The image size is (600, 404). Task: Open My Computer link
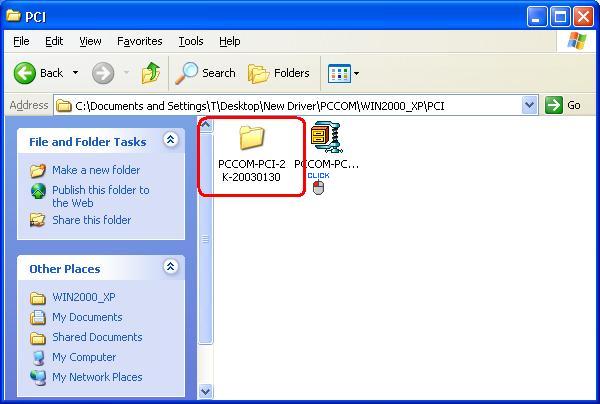(x=84, y=357)
